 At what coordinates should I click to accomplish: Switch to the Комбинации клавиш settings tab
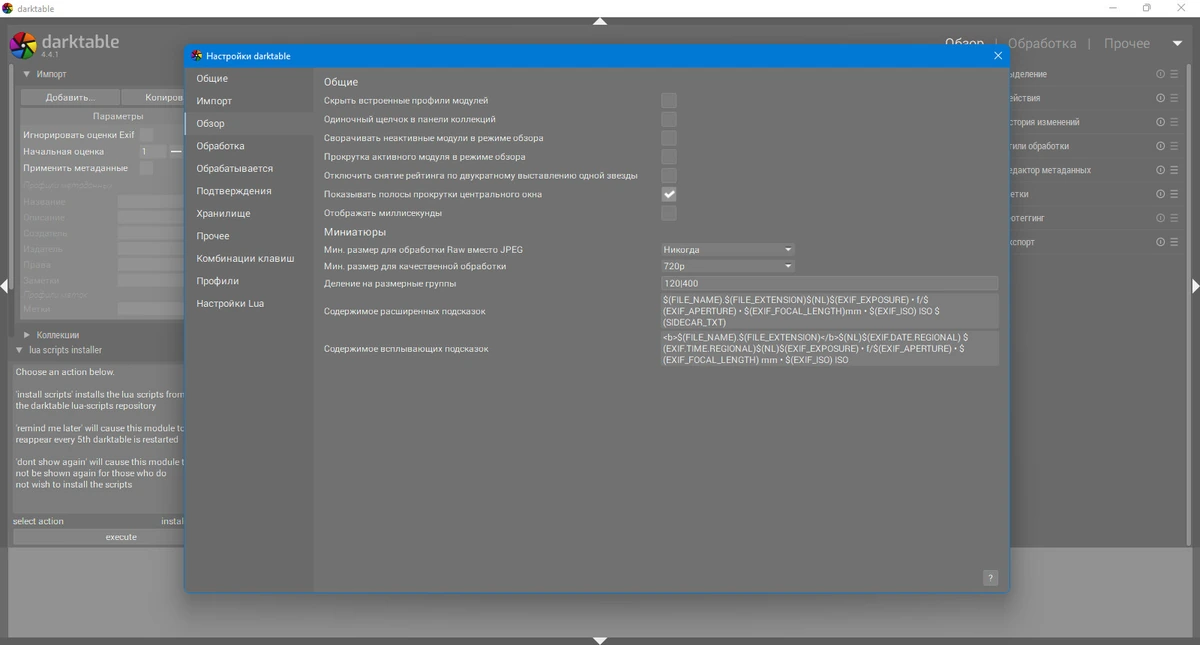(245, 258)
